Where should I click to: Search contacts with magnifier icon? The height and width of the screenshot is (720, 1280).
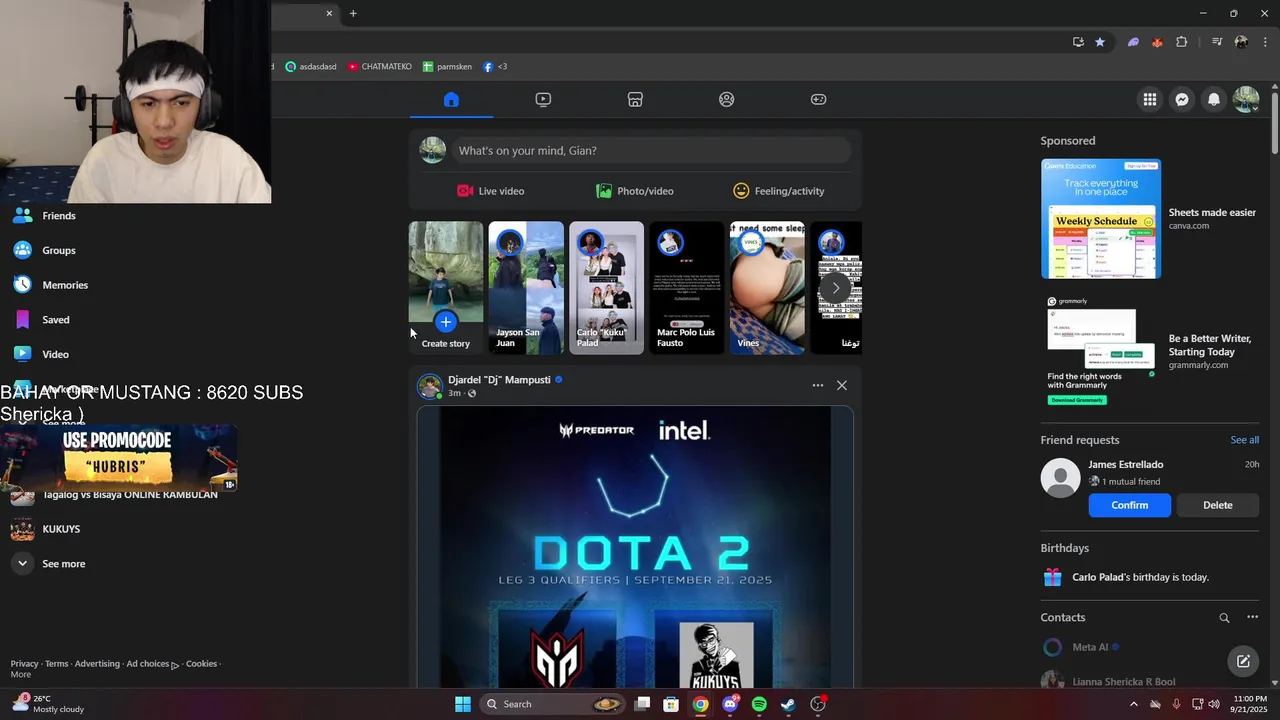(x=1224, y=618)
